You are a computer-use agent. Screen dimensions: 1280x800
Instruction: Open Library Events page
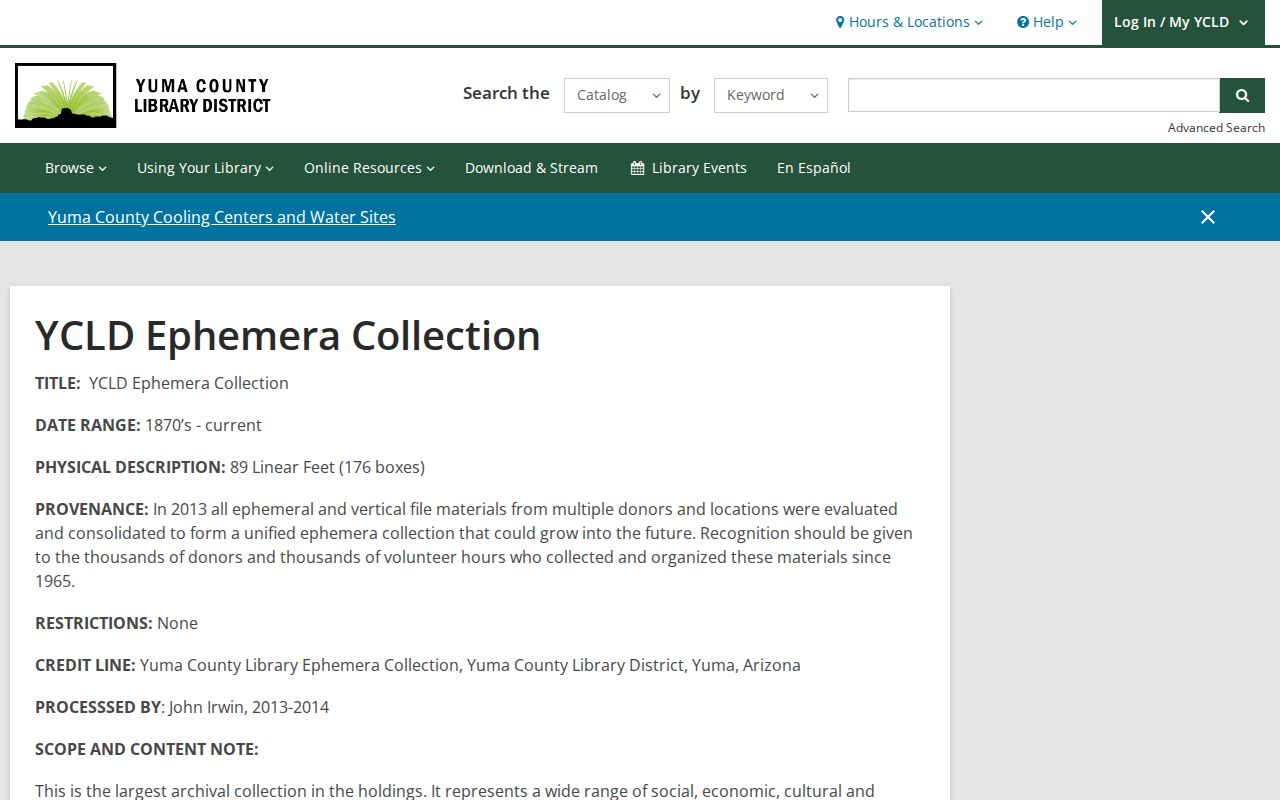click(689, 168)
